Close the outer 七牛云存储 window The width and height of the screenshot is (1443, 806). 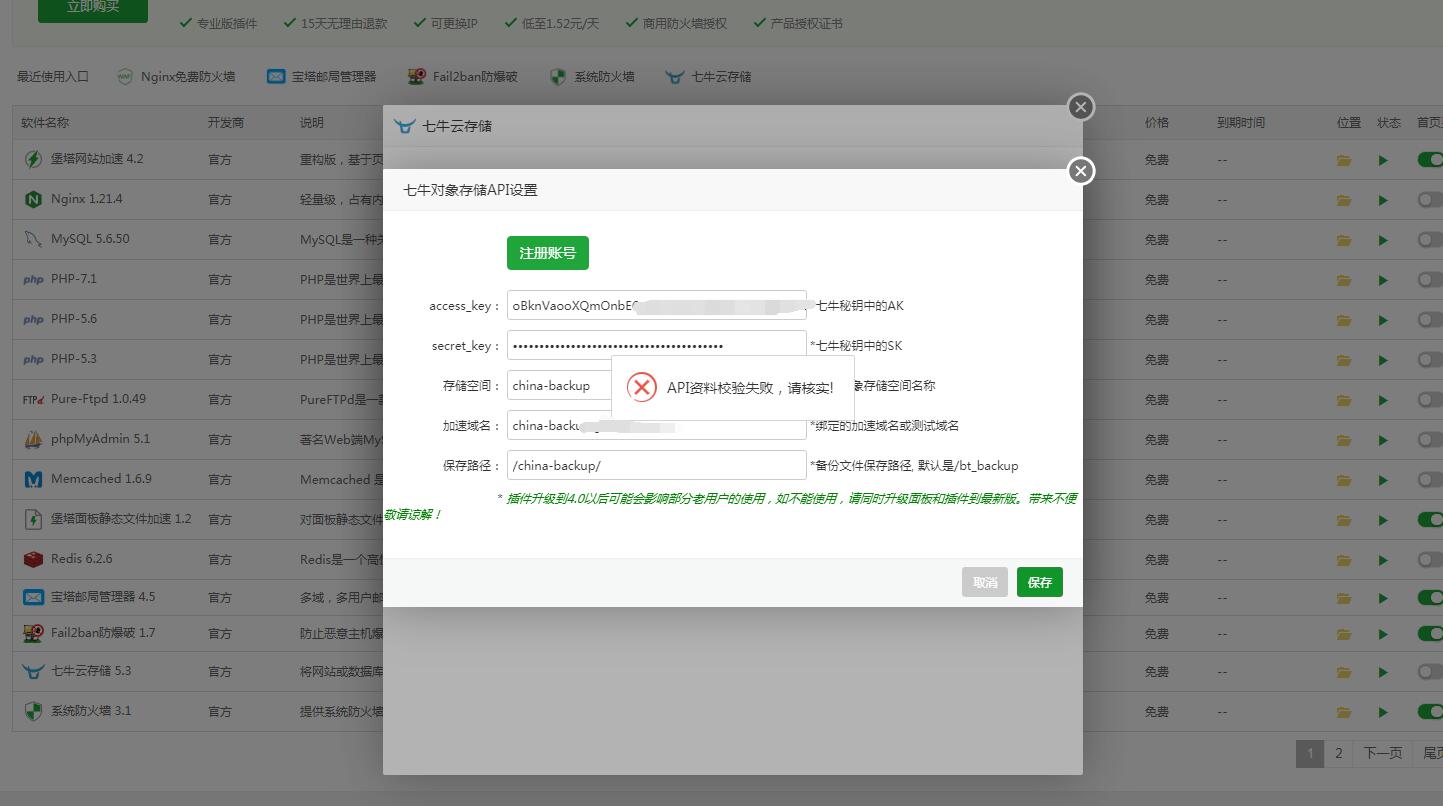(1080, 107)
